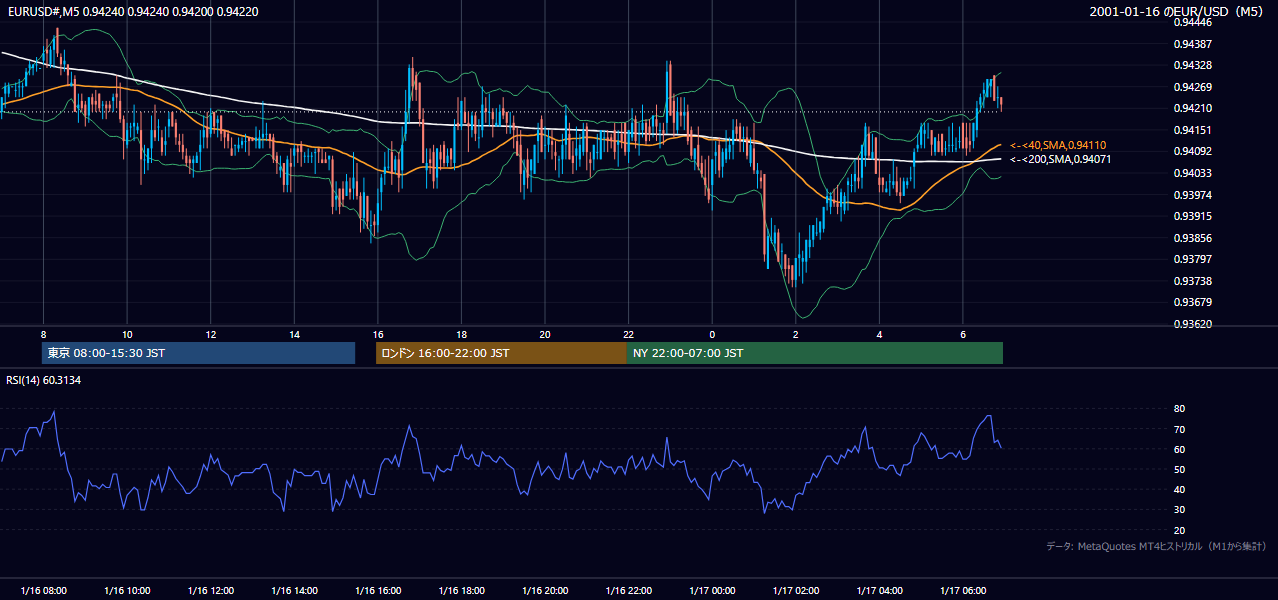The height and width of the screenshot is (600, 1278).
Task: Click RSI scale level 80
Action: [1179, 409]
